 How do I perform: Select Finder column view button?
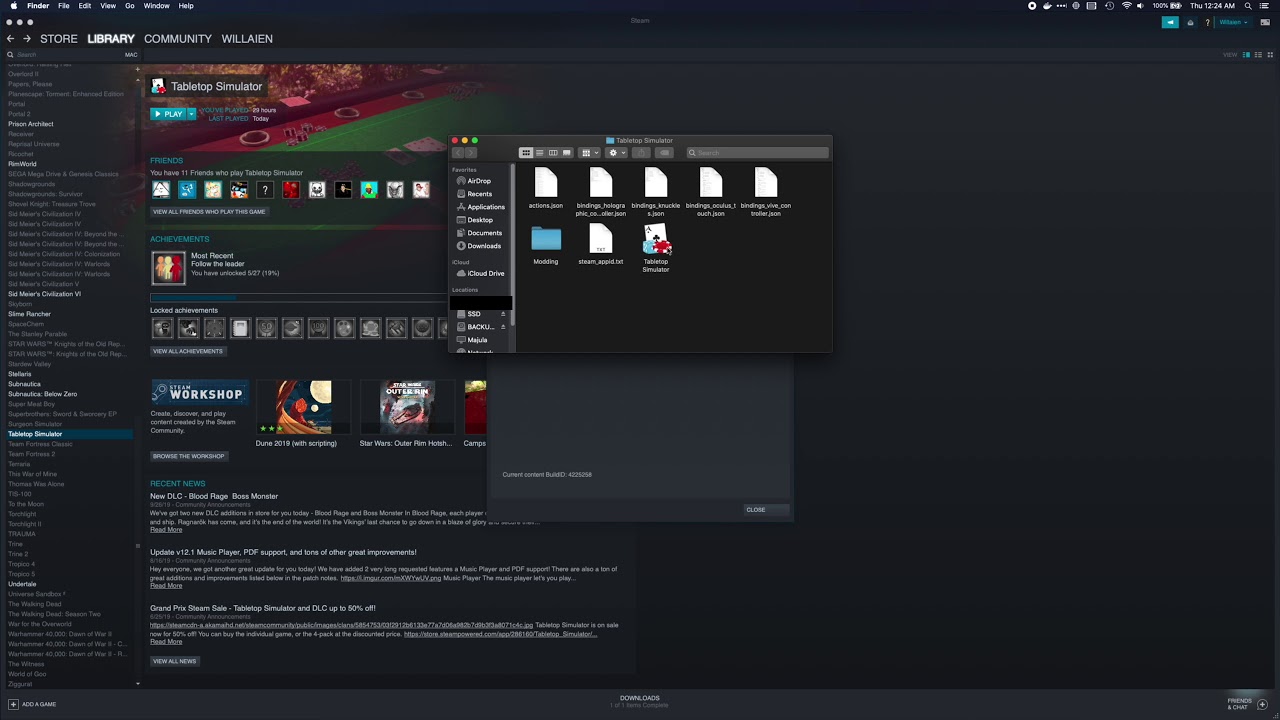pyautogui.click(x=553, y=153)
